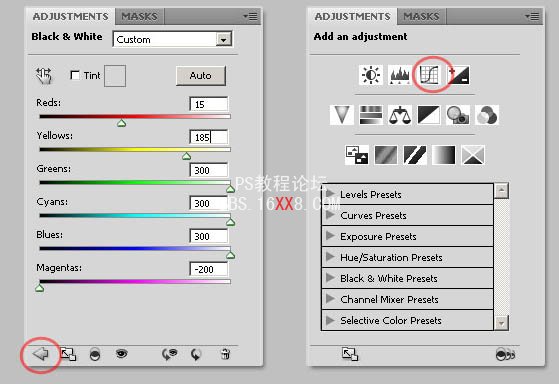Add a Color Balance adjustment
The width and height of the screenshot is (559, 384).
coord(400,115)
